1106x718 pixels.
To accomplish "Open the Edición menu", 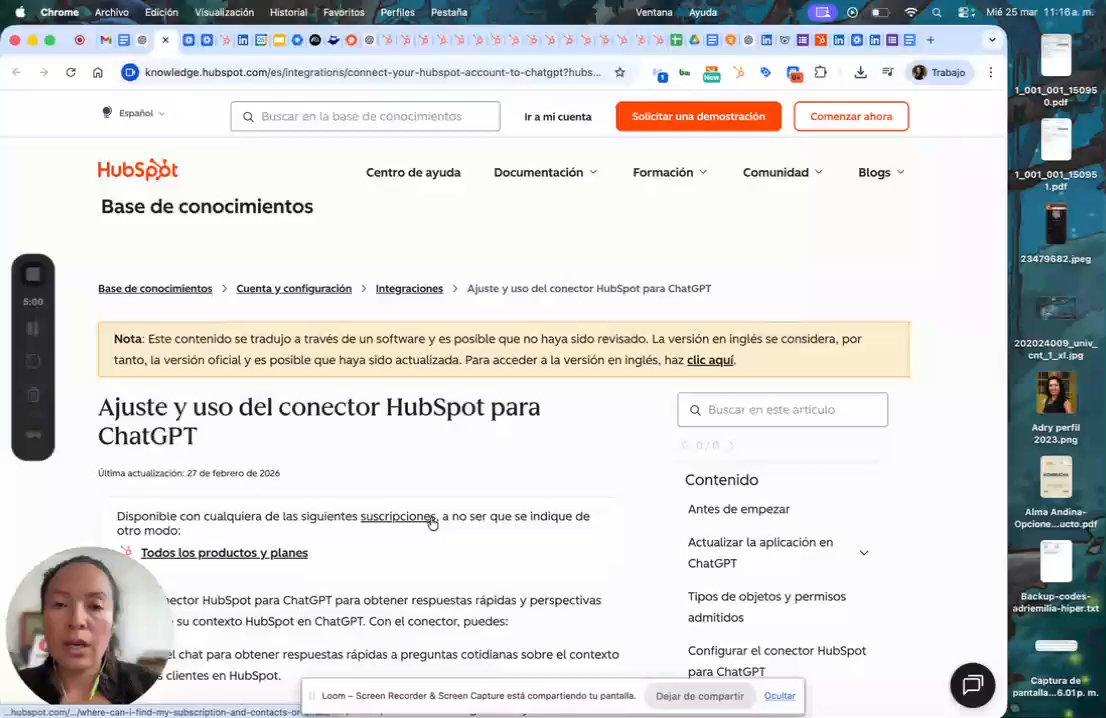I will 162,12.
